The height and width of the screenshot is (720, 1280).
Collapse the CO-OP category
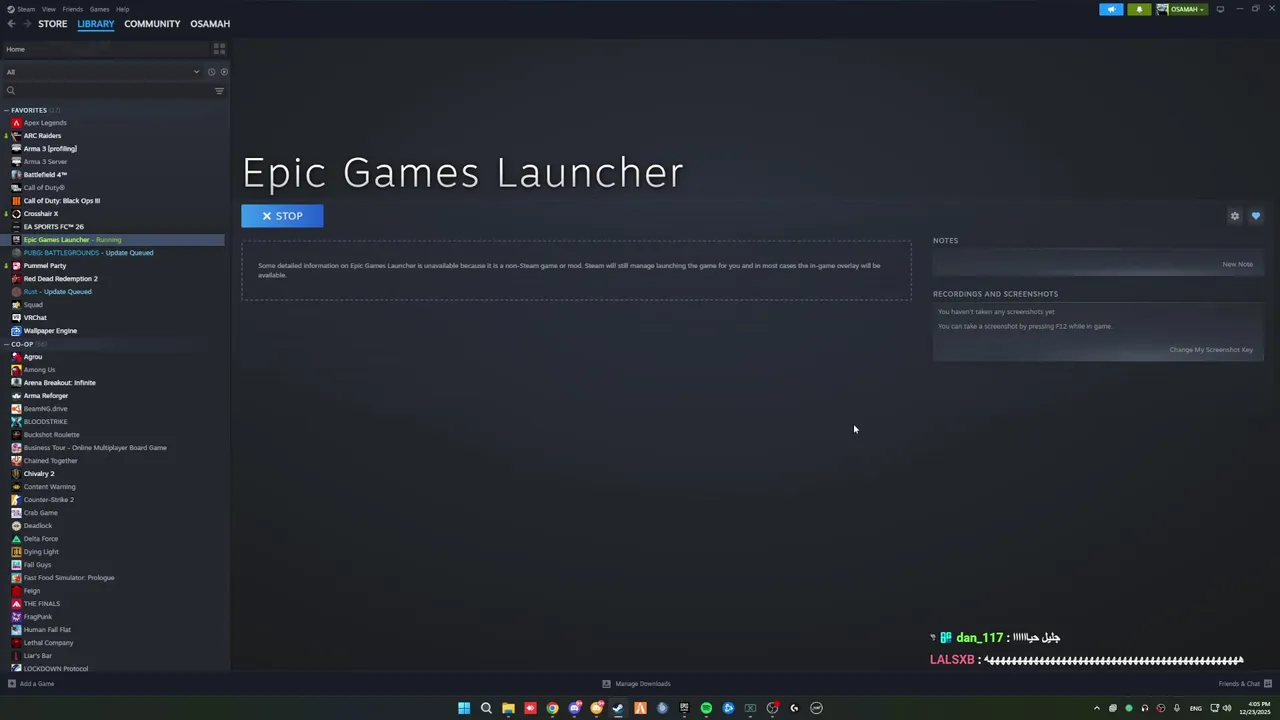tap(7, 344)
